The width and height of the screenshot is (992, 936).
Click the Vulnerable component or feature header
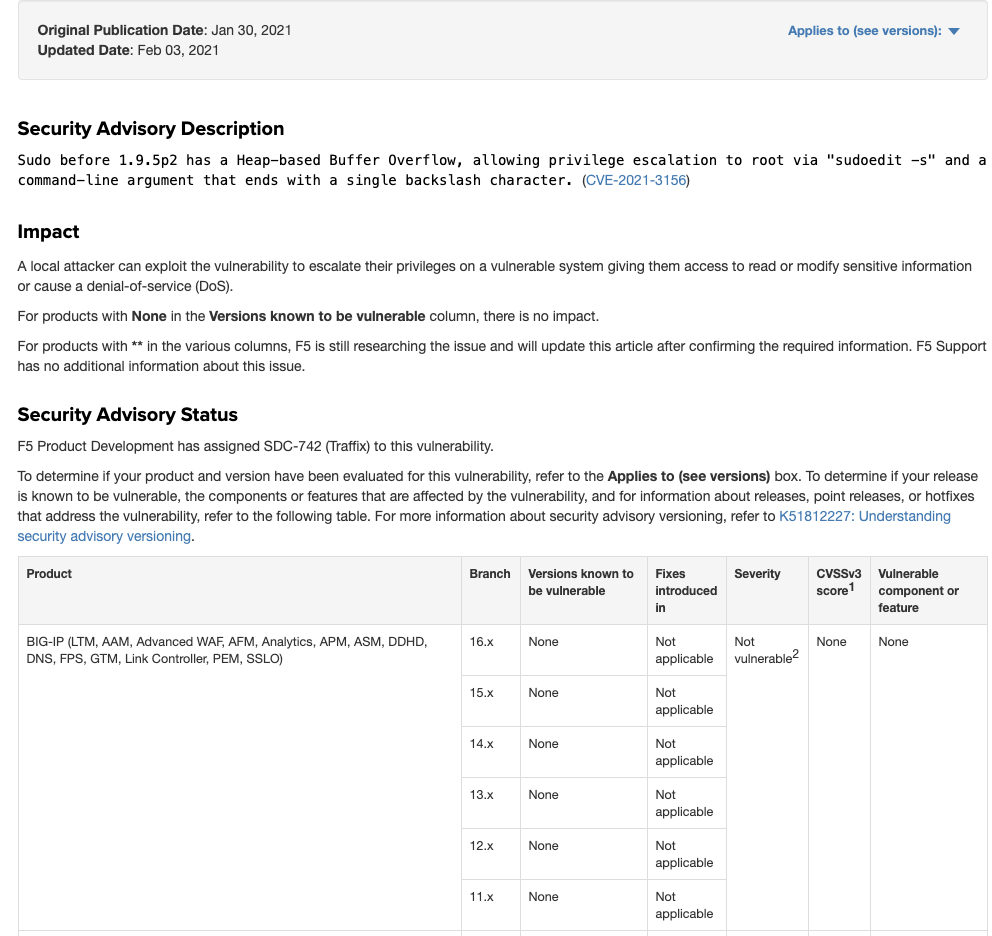[x=928, y=590]
